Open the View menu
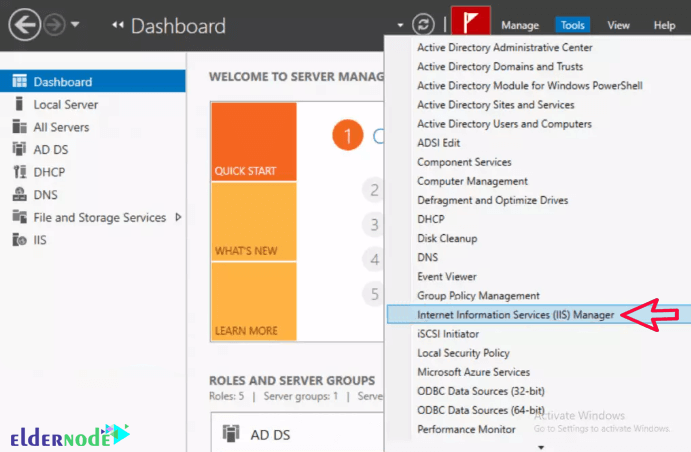This screenshot has height=452, width=691. (618, 26)
